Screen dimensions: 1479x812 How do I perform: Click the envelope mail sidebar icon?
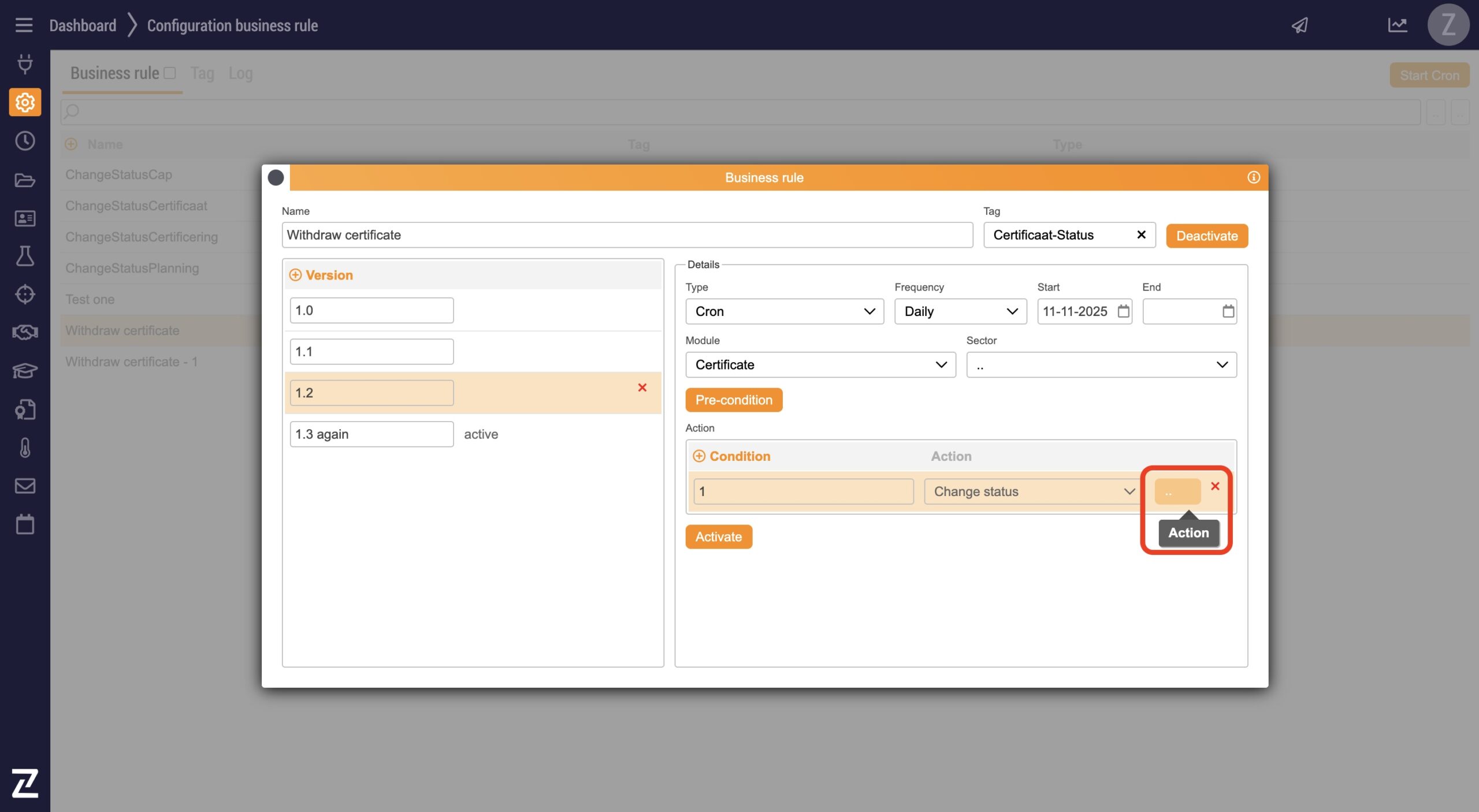tap(25, 486)
